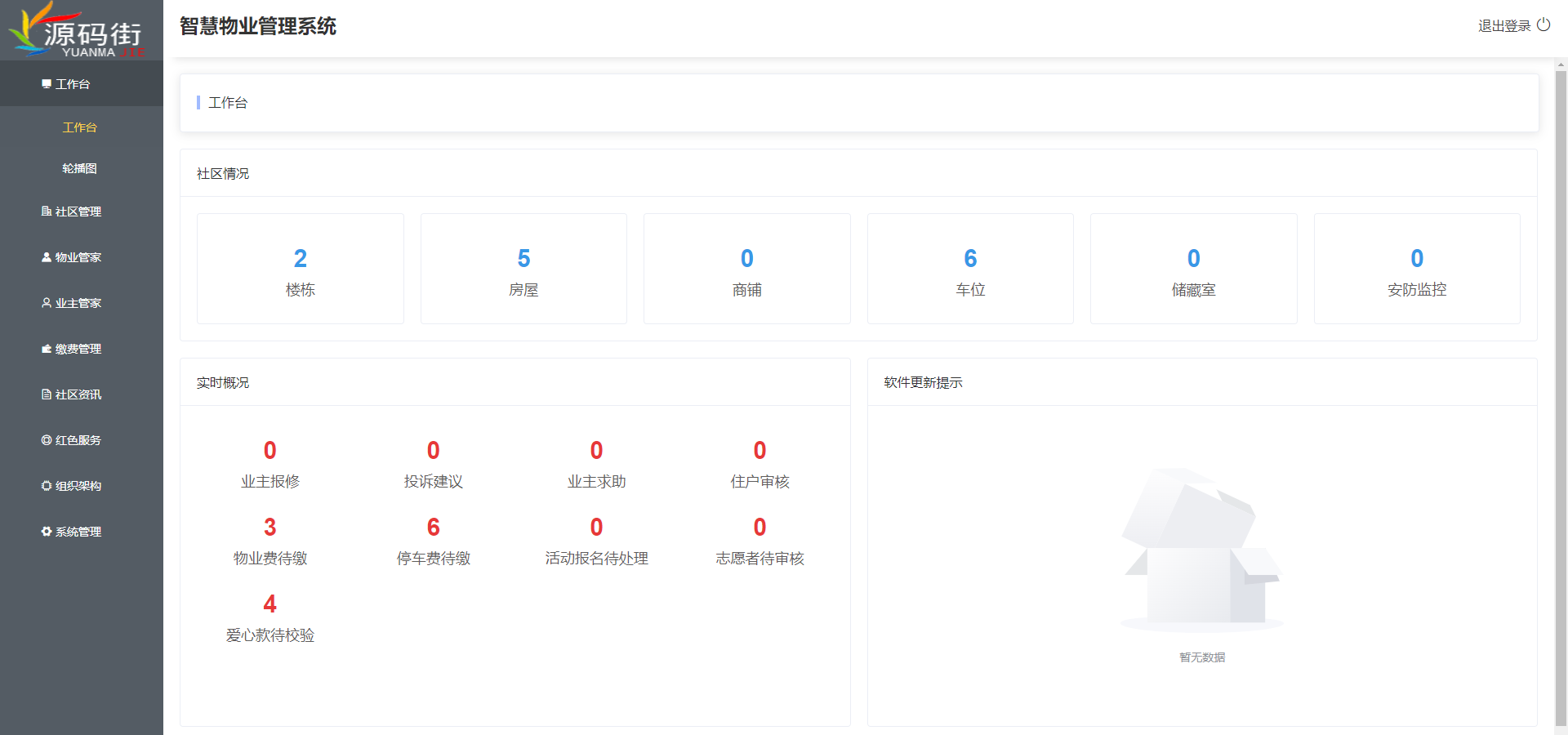Click the 工作台 monitor icon in sidebar
Image resolution: width=1568 pixels, height=735 pixels.
tap(47, 84)
